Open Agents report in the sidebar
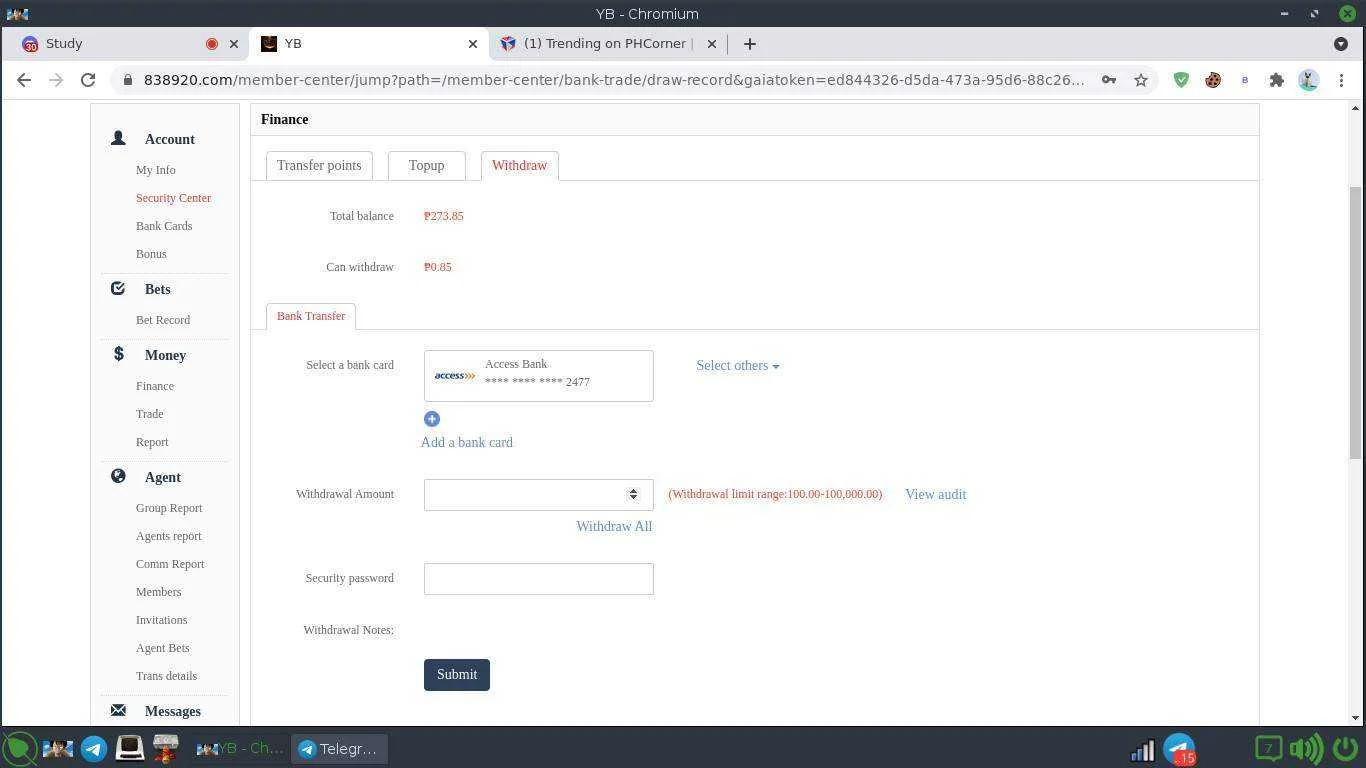The width and height of the screenshot is (1366, 768). (x=169, y=536)
